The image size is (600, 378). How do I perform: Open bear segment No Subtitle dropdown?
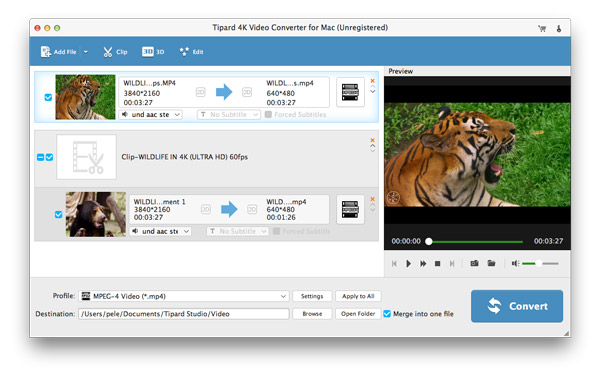[x=238, y=231]
